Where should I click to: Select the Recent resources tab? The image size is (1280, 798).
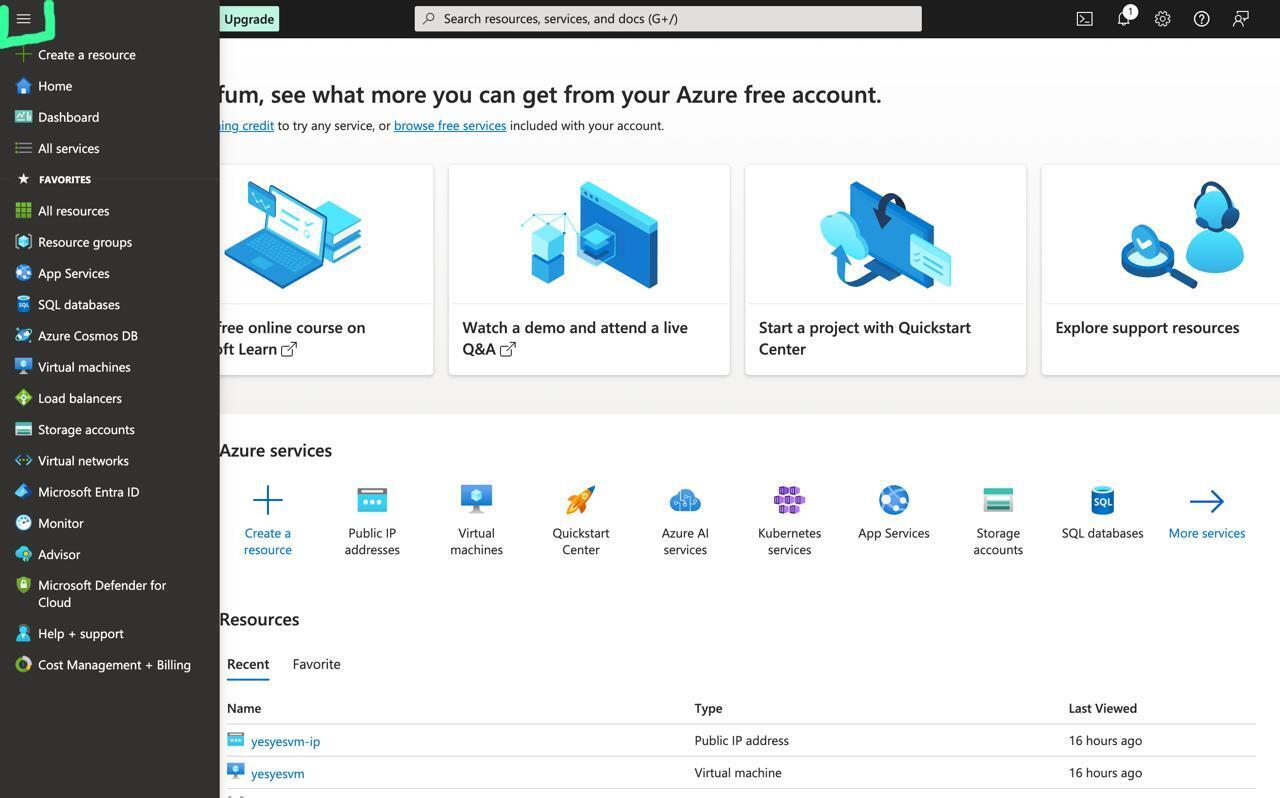248,664
